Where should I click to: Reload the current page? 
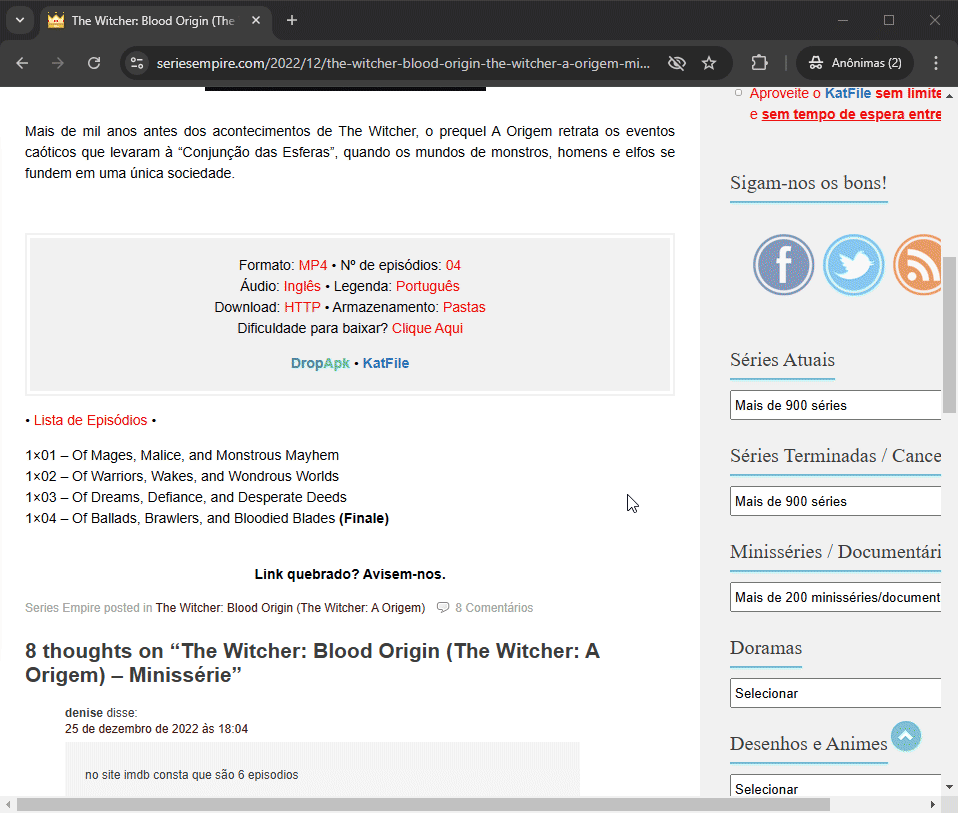pos(93,63)
